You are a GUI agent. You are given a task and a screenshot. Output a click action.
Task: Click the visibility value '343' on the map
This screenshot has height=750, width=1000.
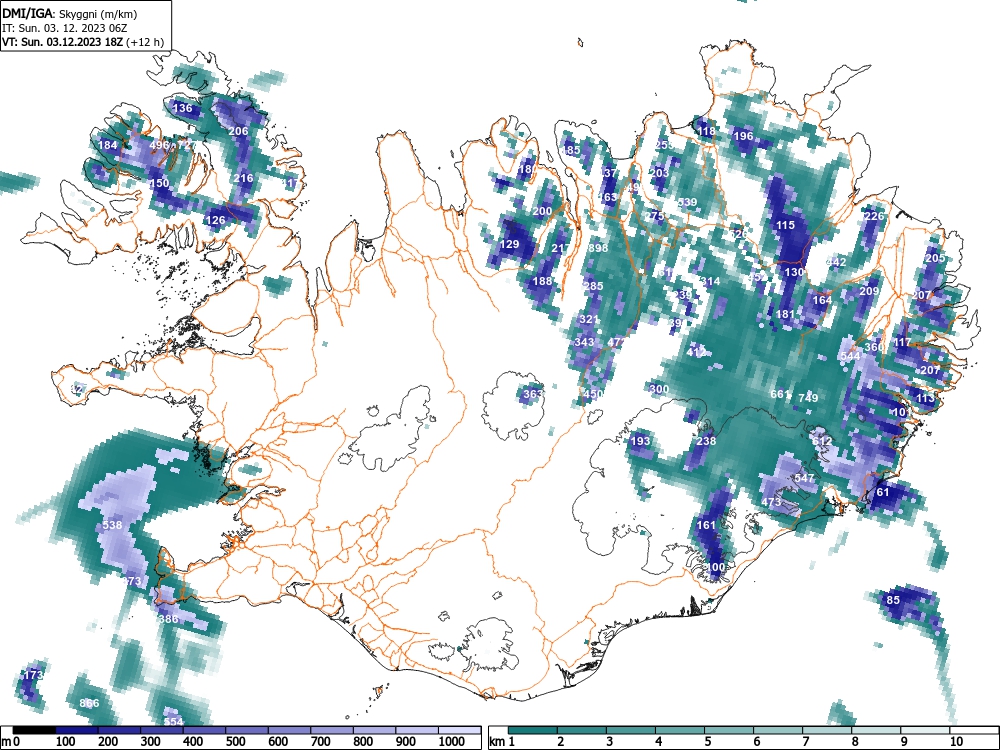[x=584, y=342]
